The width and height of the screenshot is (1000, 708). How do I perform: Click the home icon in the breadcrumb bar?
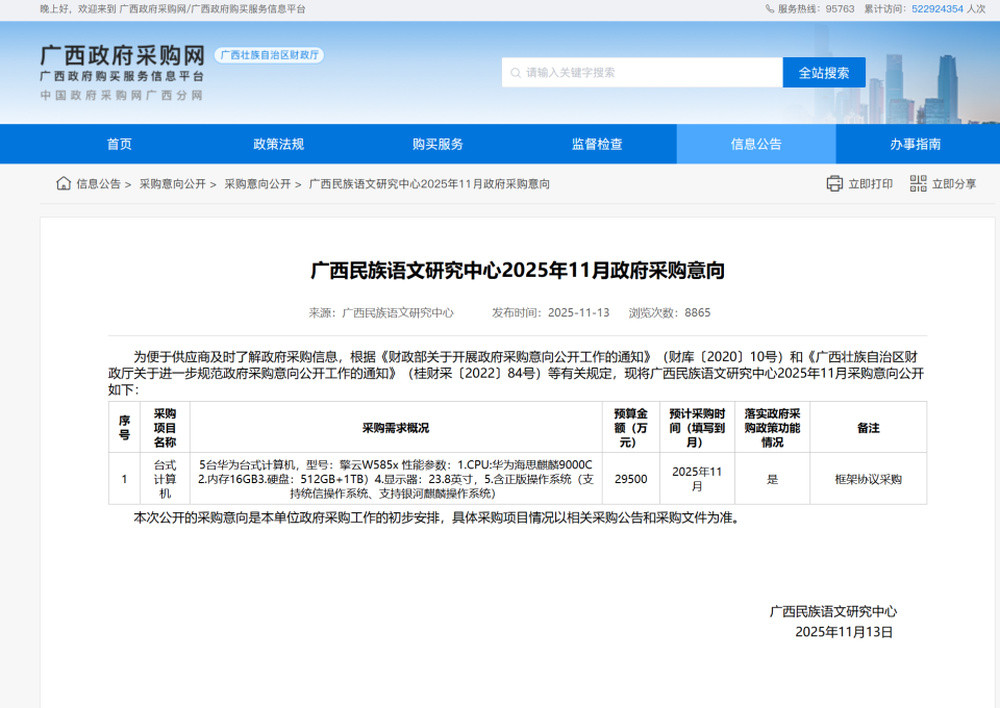click(x=63, y=183)
